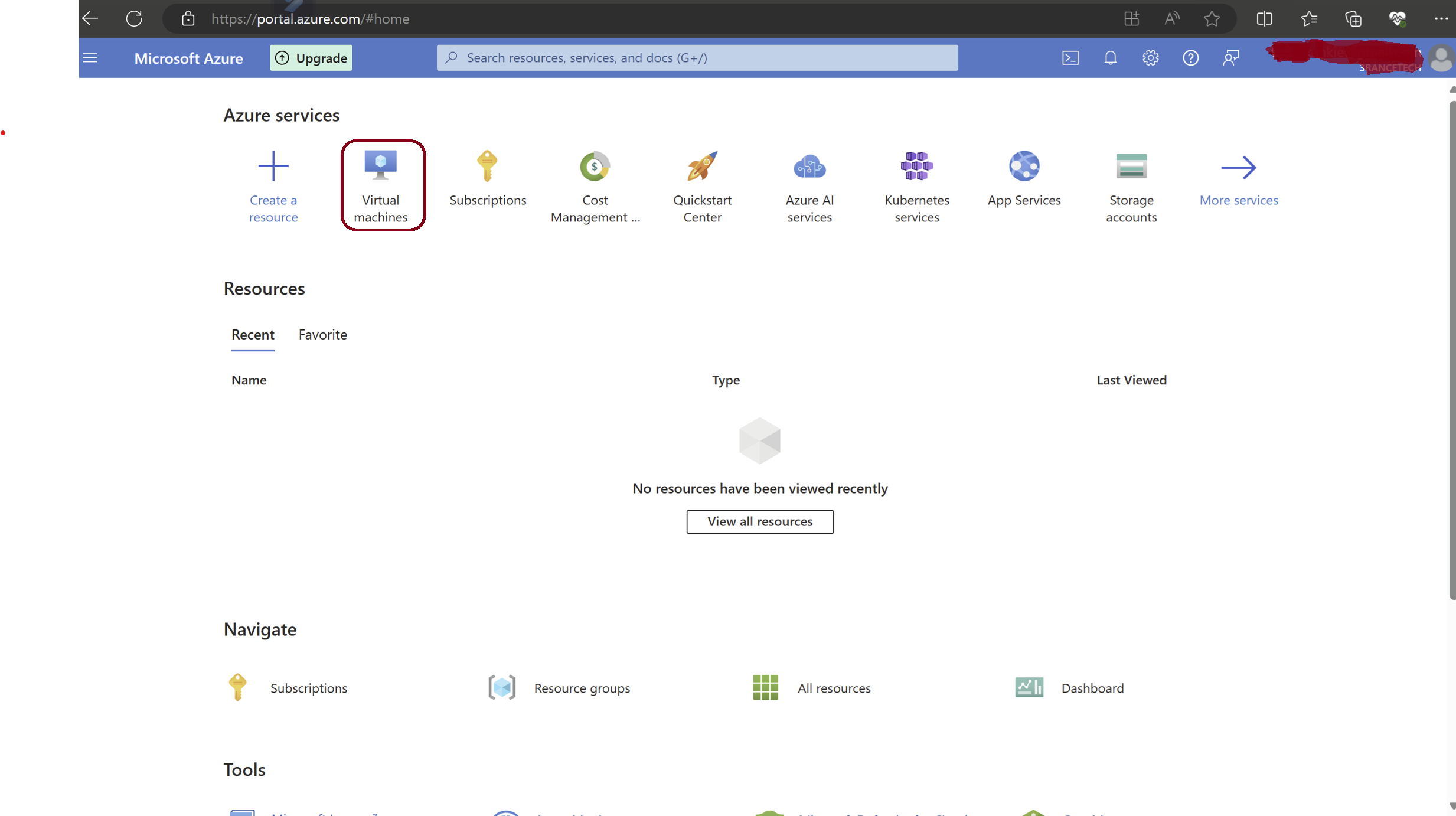Click the Upgrade button

[x=311, y=58]
